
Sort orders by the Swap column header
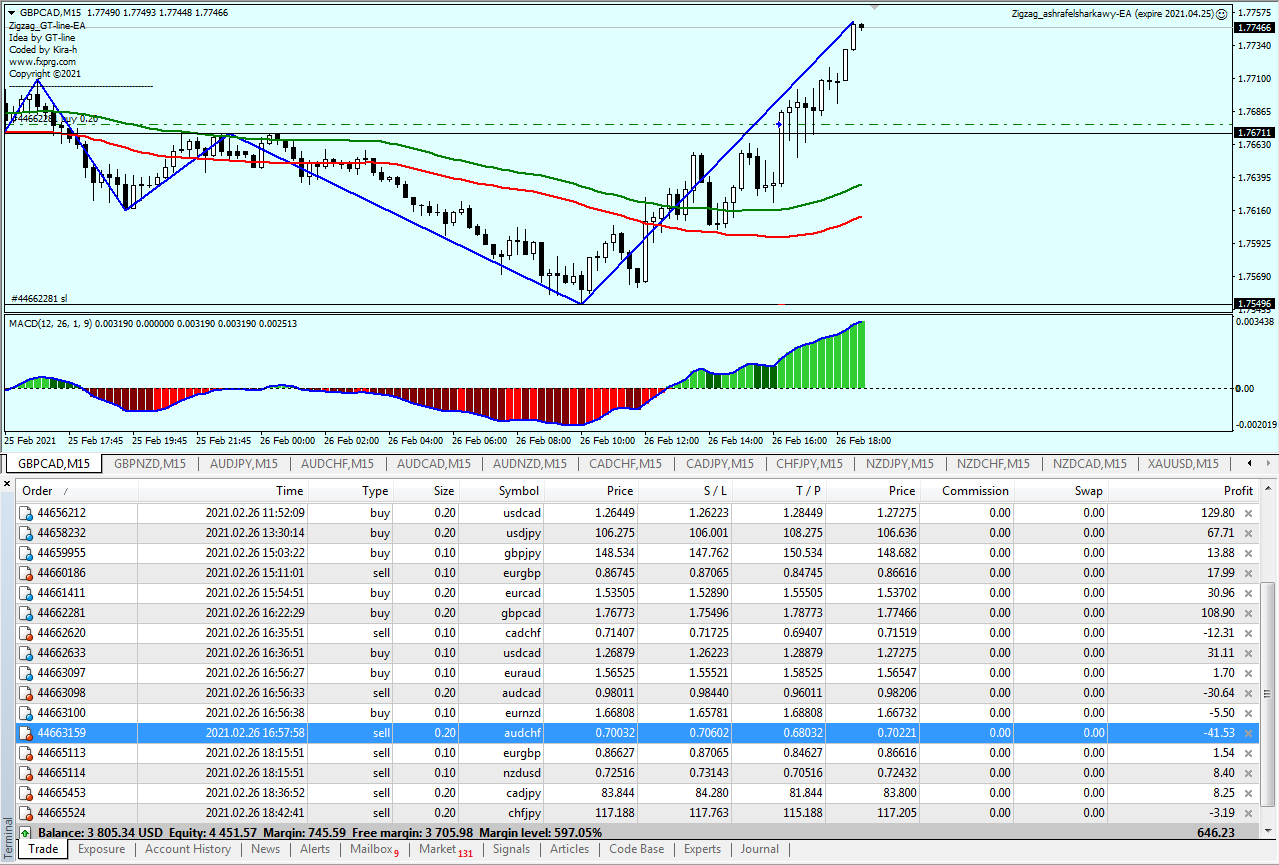pyautogui.click(x=1060, y=491)
